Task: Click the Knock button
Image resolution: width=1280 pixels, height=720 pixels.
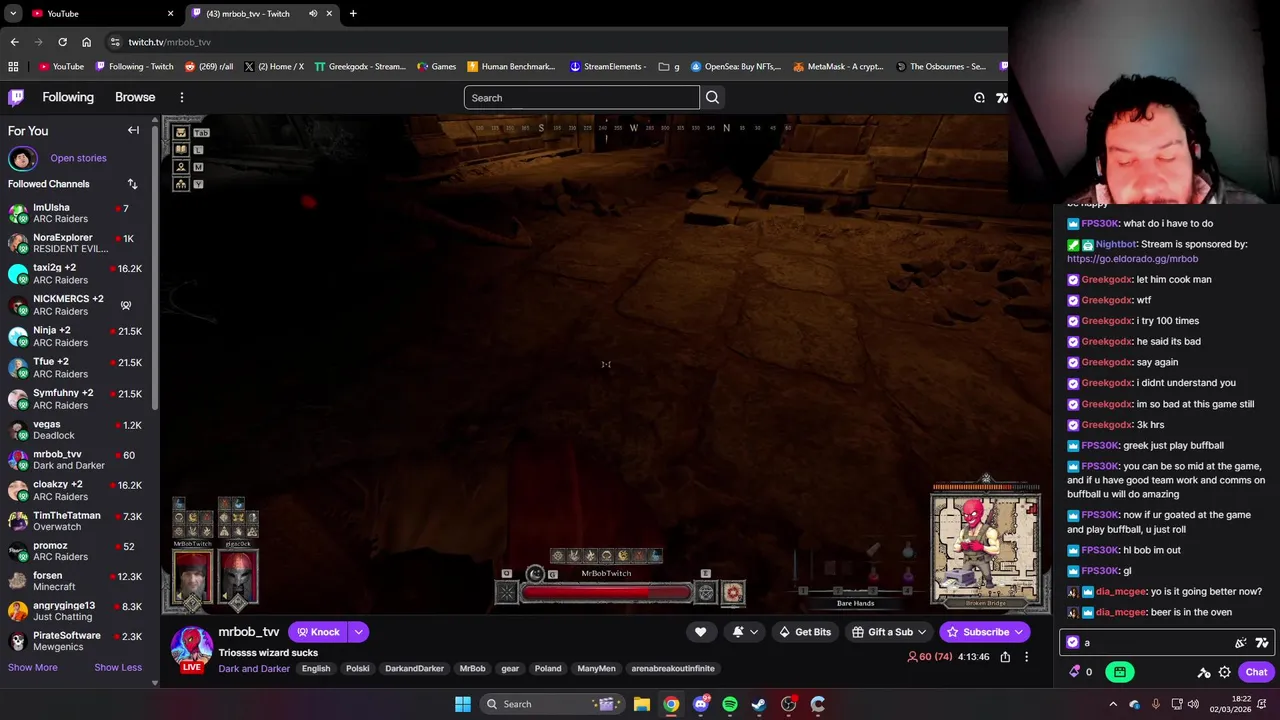Action: click(x=318, y=632)
